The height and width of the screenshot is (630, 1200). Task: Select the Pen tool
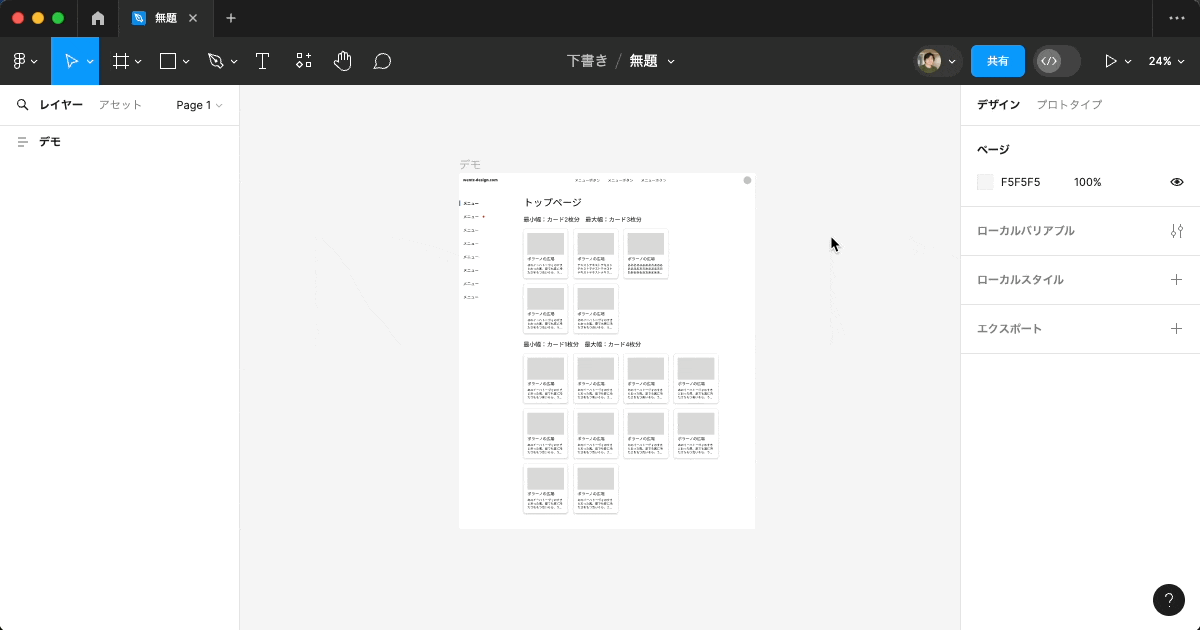pos(215,61)
